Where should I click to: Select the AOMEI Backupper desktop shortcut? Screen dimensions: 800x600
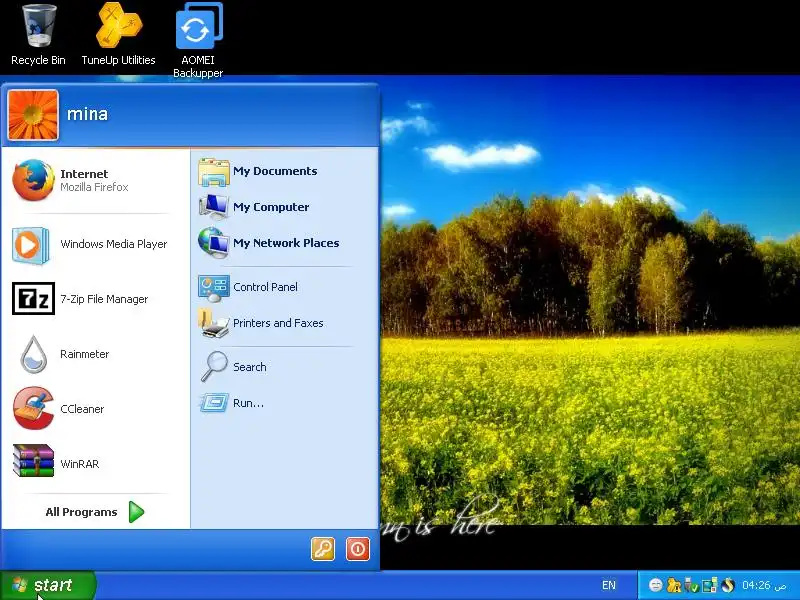pyautogui.click(x=198, y=41)
